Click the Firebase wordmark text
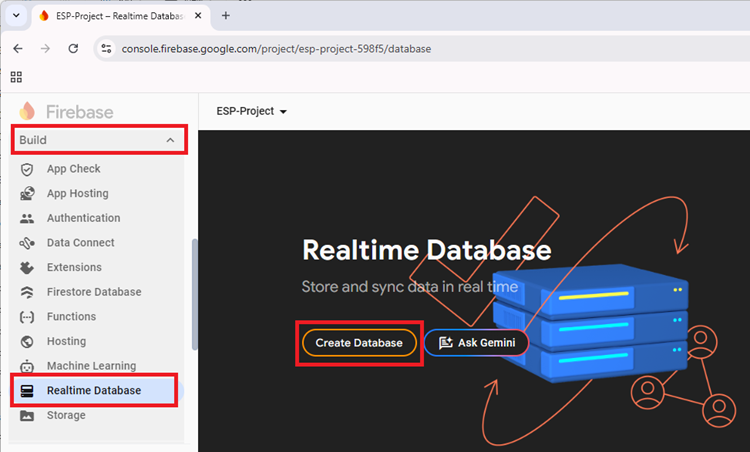Viewport: 750px width, 452px height. (x=79, y=112)
